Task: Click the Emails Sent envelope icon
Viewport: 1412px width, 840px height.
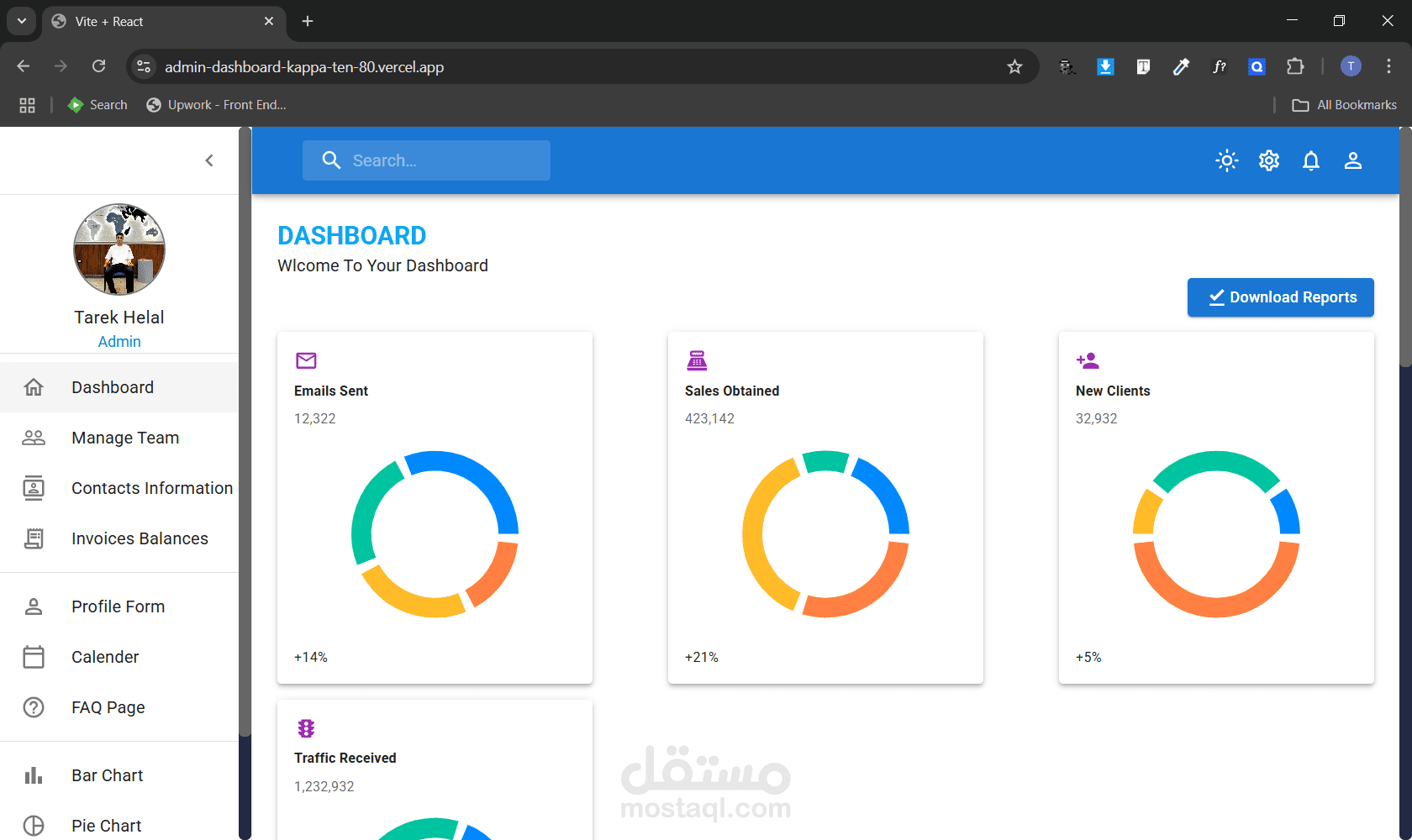Action: tap(306, 360)
